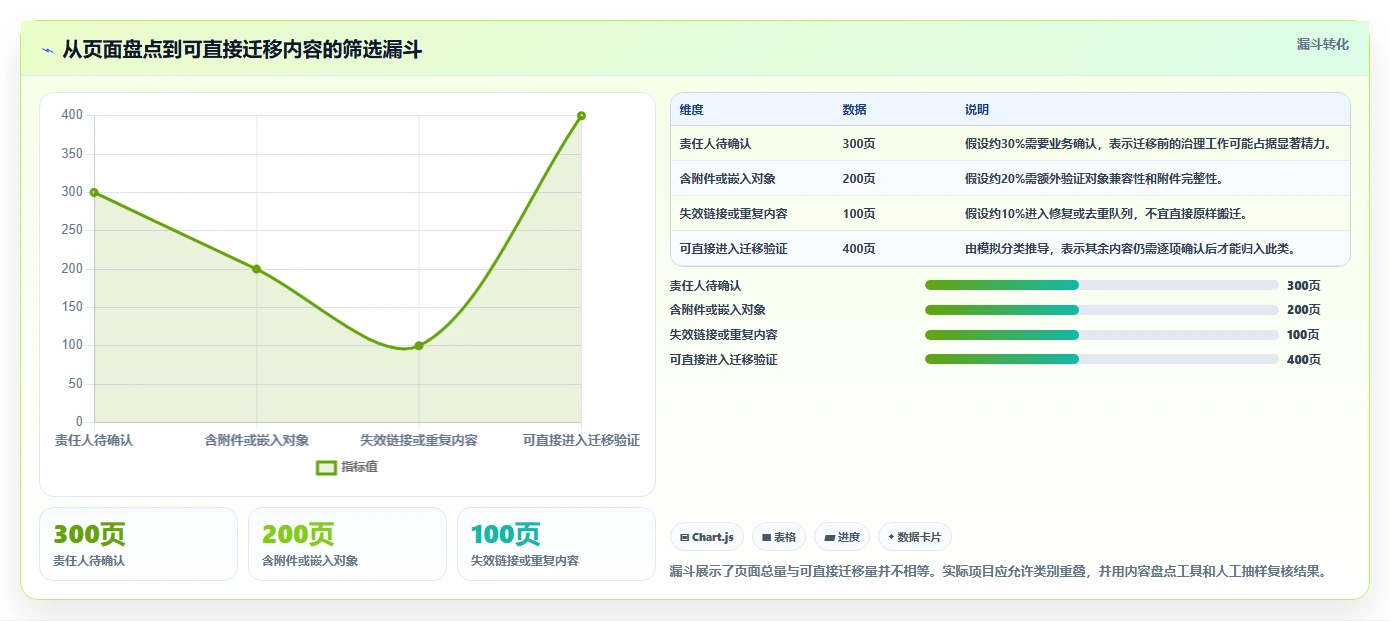This screenshot has width=1390, height=621.
Task: Click the x-axis label 可直接进入迁移验证 on the chart
Action: [x=581, y=440]
